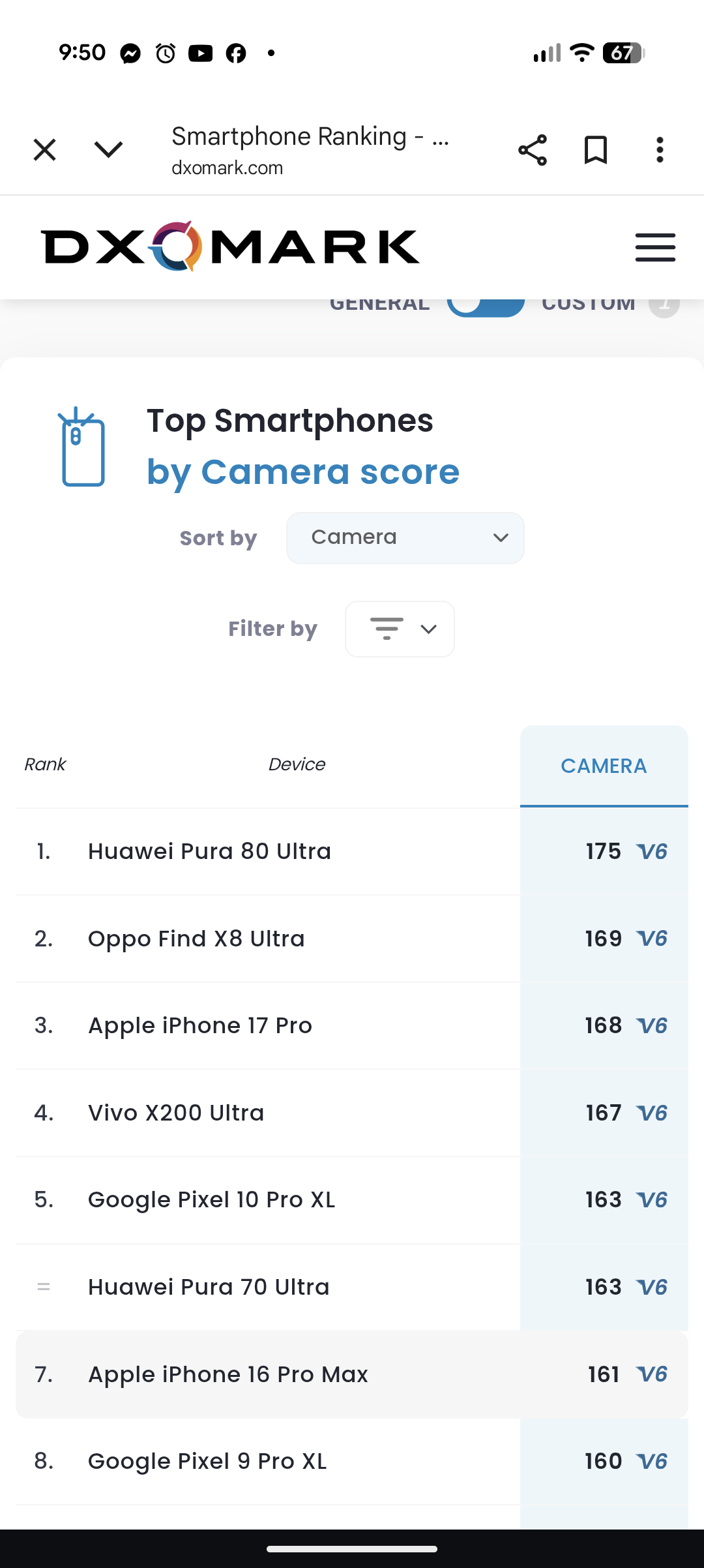This screenshot has width=704, height=1568.
Task: Tap the page title in address bar
Action: coord(310,137)
